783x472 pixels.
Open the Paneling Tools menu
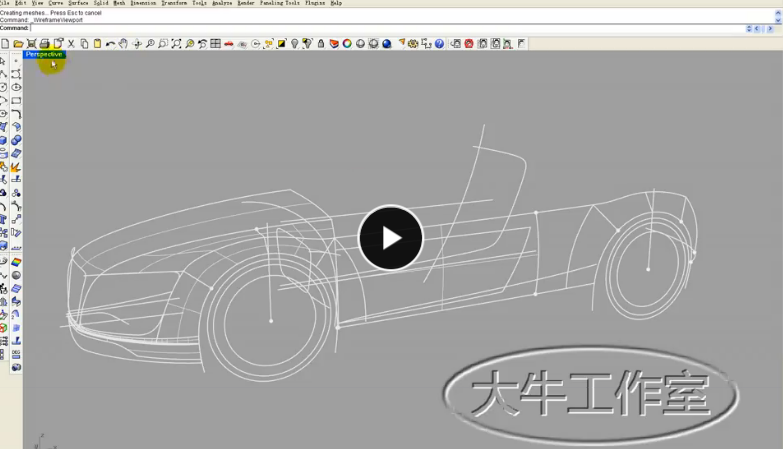coord(280,3)
